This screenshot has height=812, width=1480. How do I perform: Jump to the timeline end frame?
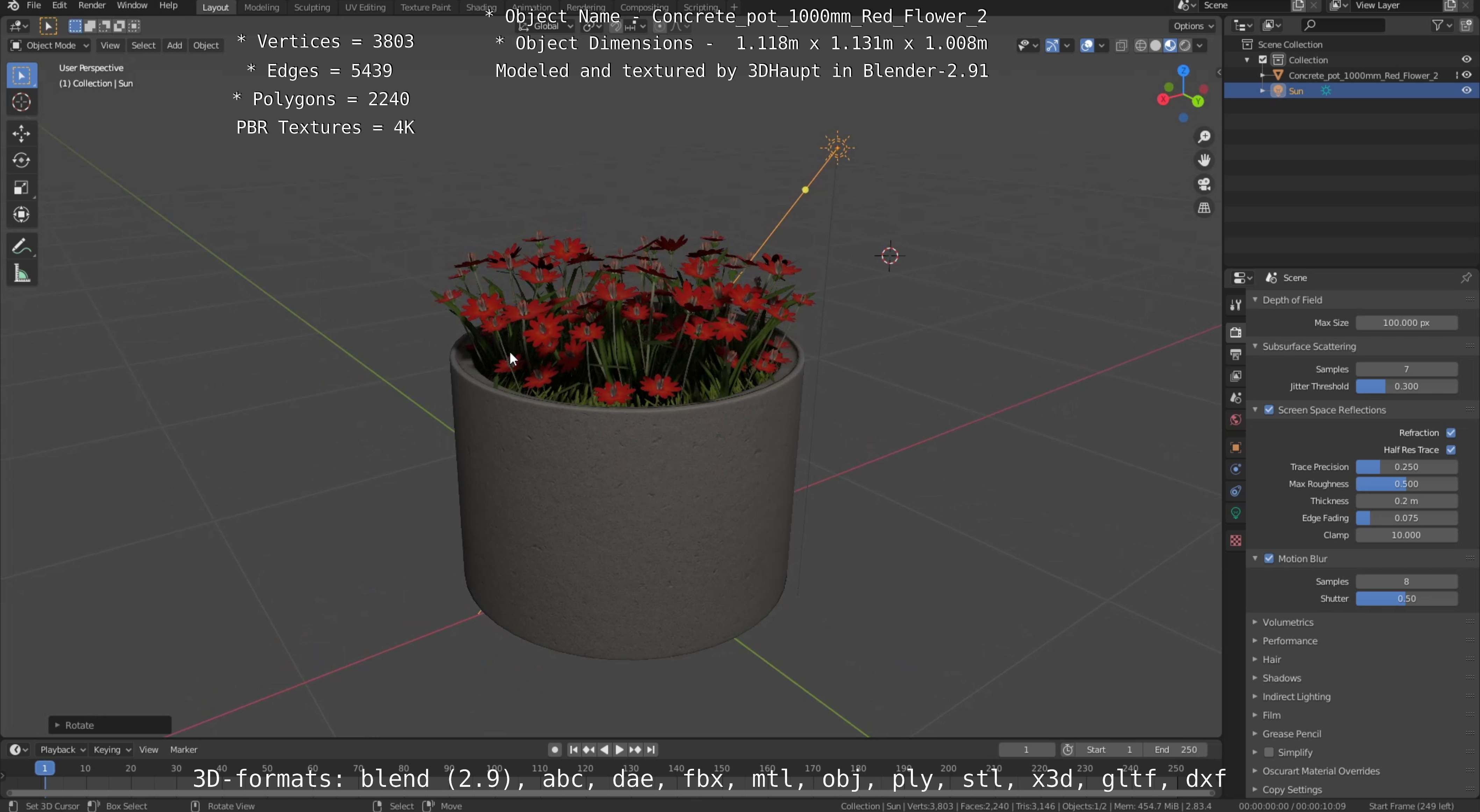point(650,750)
